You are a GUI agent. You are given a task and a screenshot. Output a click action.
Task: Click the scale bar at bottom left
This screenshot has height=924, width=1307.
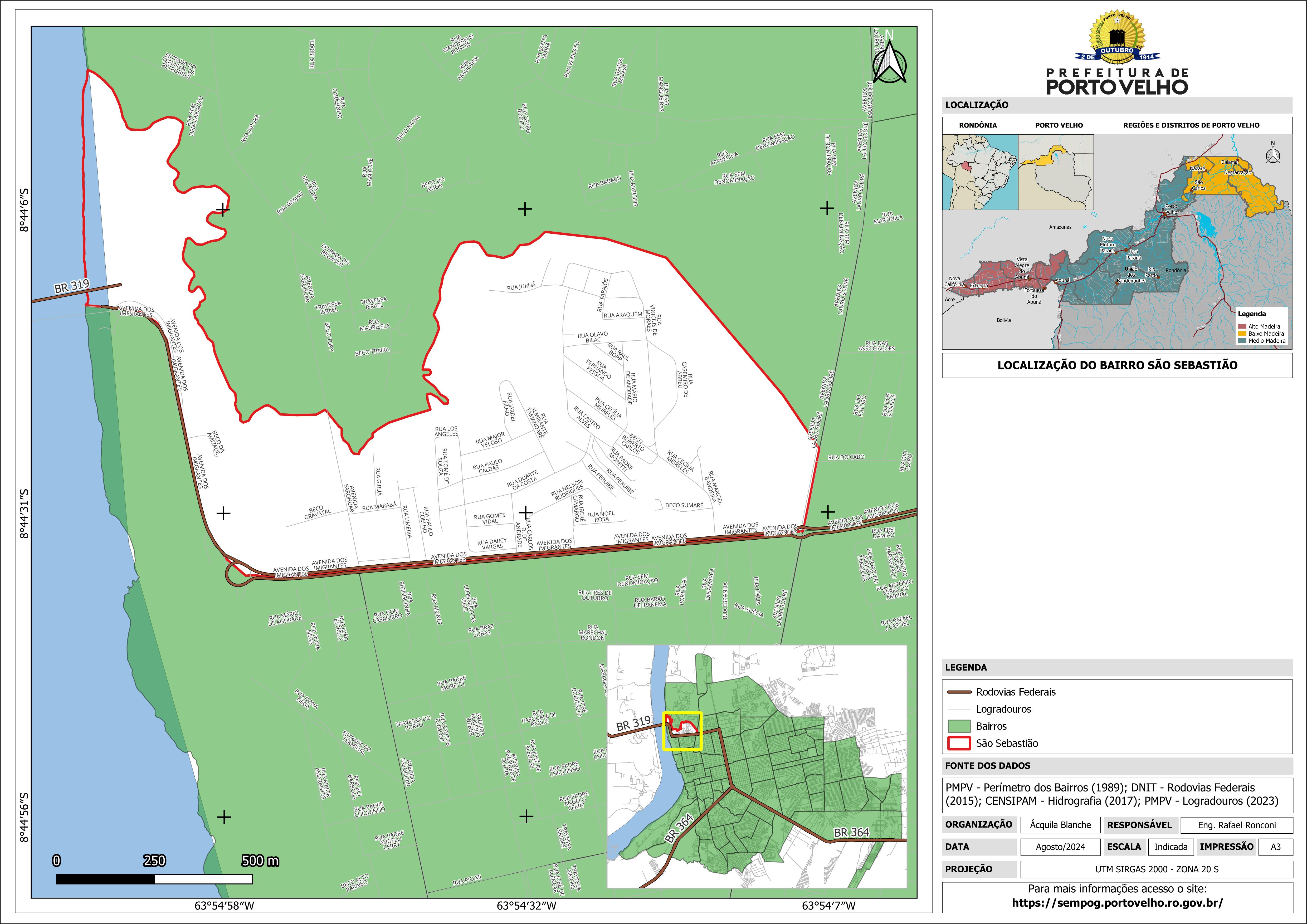click(154, 879)
